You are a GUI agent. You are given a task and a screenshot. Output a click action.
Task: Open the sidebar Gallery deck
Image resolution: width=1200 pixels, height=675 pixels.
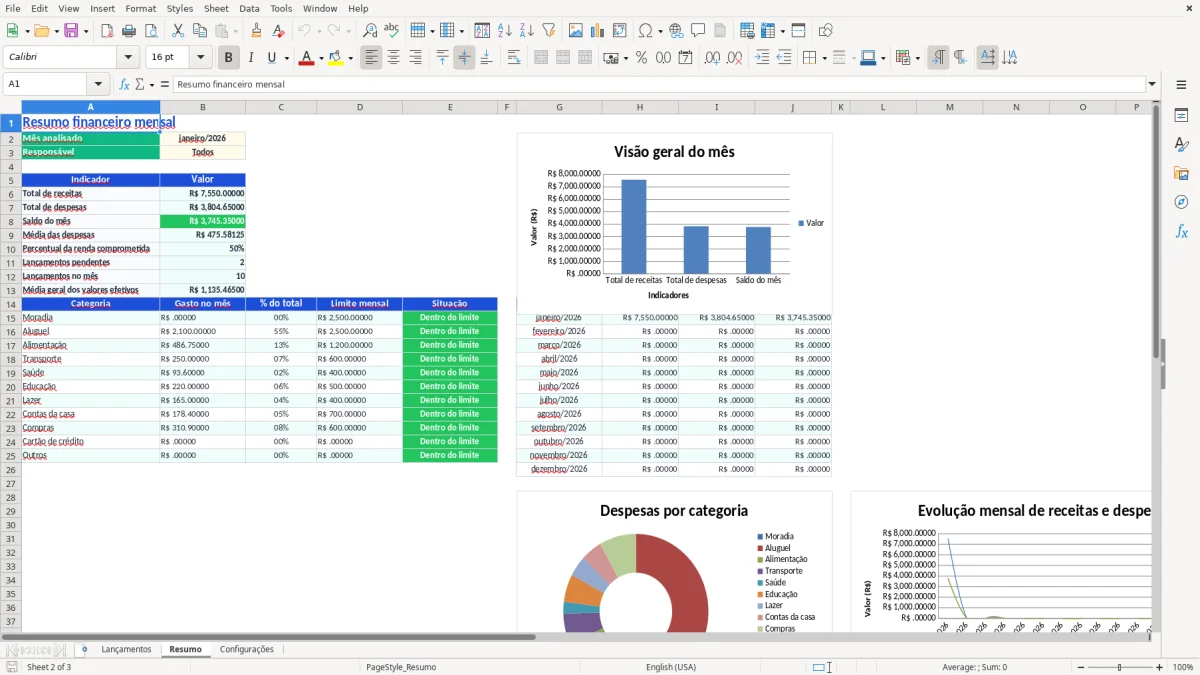point(1181,174)
